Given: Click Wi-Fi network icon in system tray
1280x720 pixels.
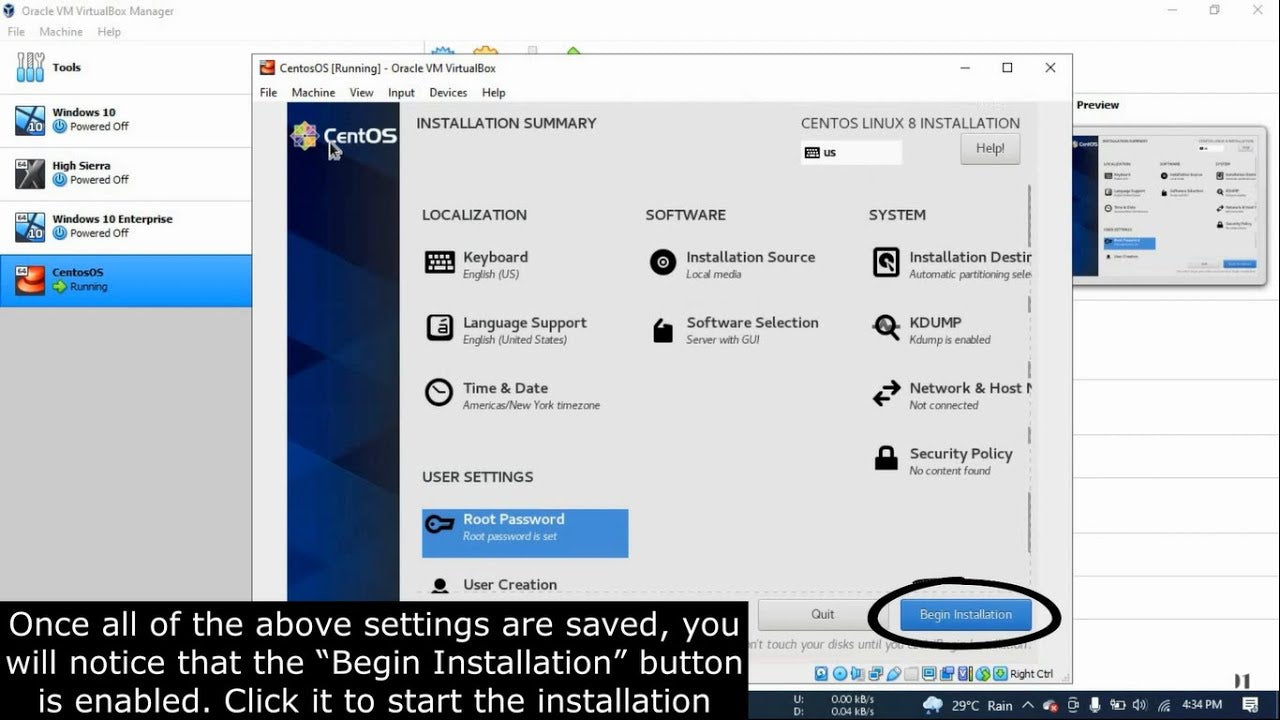Looking at the screenshot, I should [x=1163, y=705].
